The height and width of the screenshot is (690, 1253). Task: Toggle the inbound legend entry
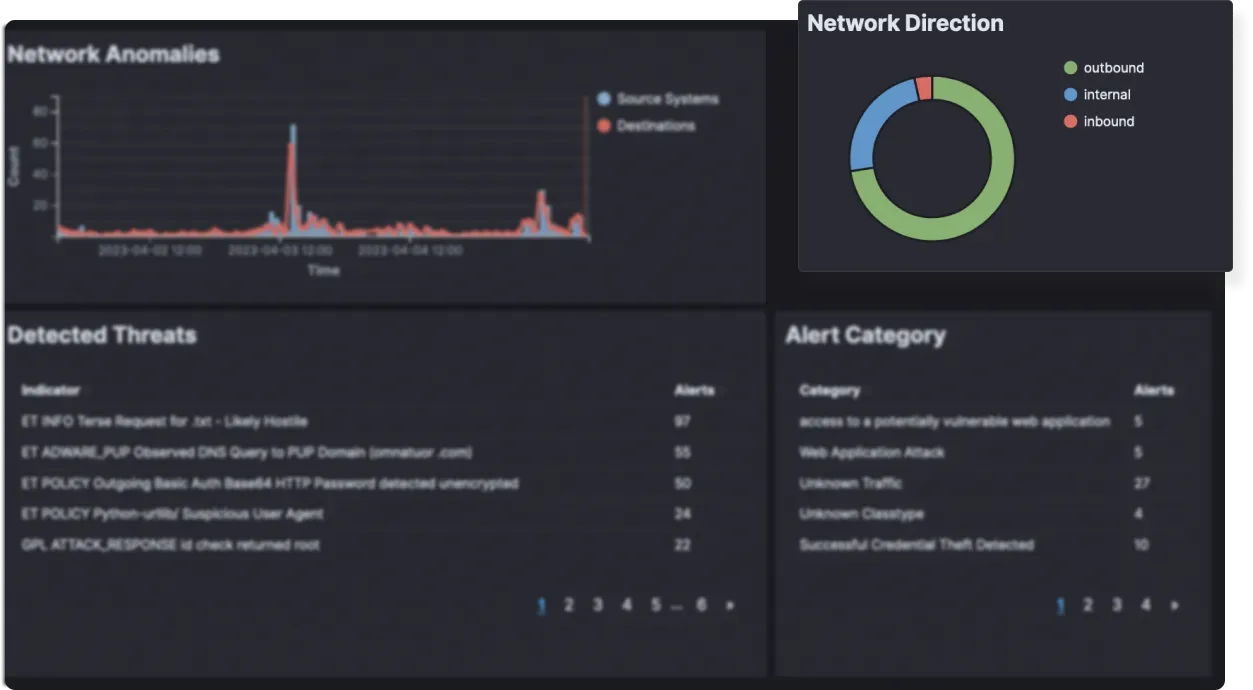(x=1108, y=121)
